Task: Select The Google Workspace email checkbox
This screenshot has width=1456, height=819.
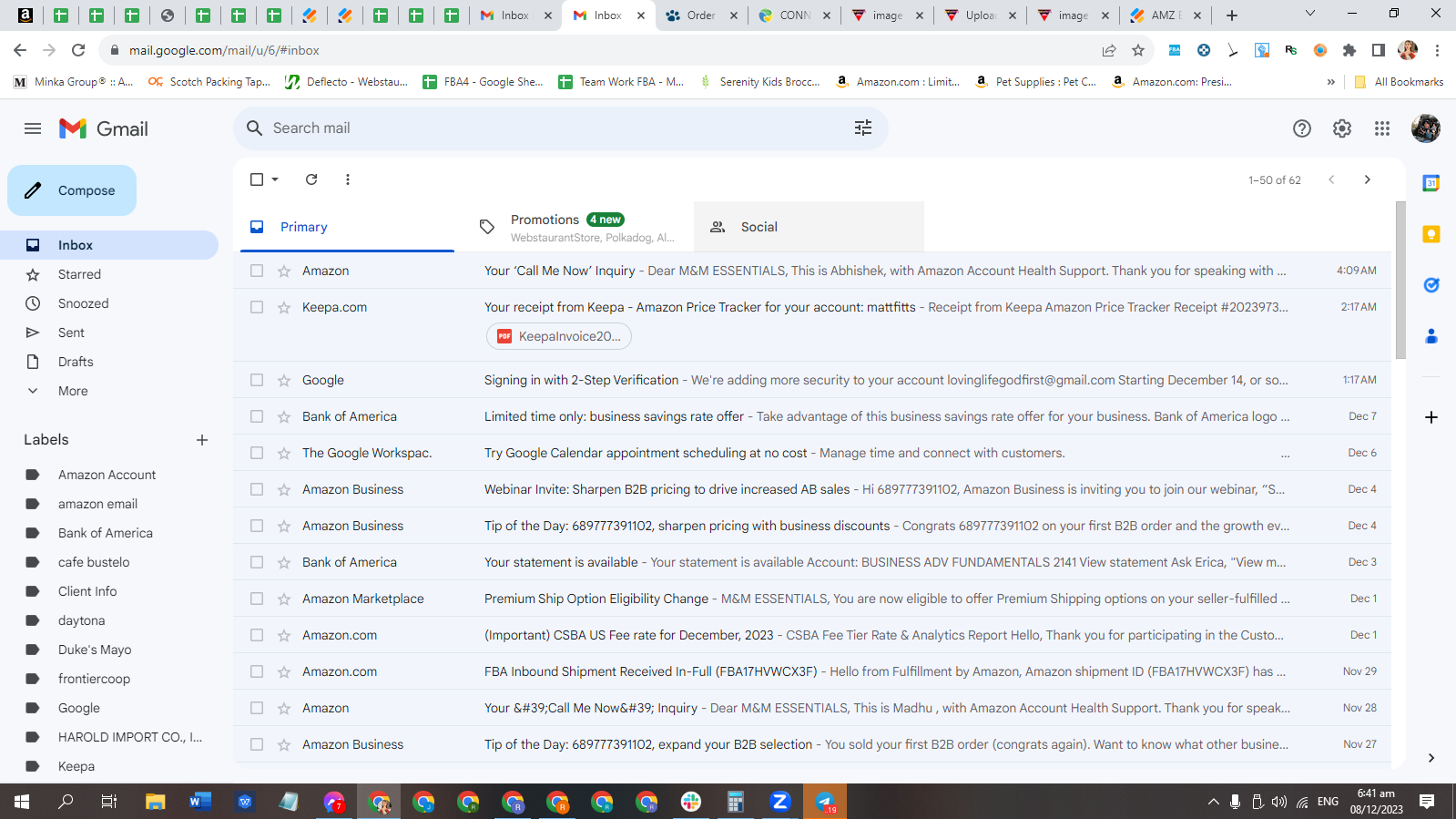Action: pyautogui.click(x=257, y=453)
